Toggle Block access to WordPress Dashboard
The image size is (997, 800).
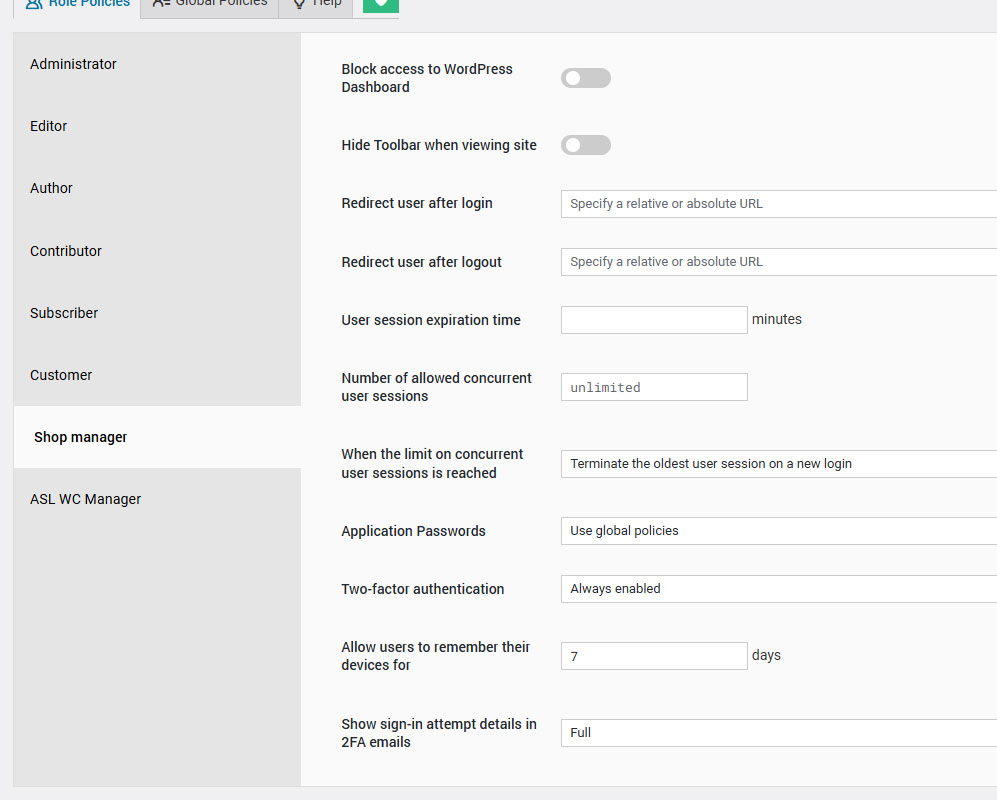(x=585, y=78)
